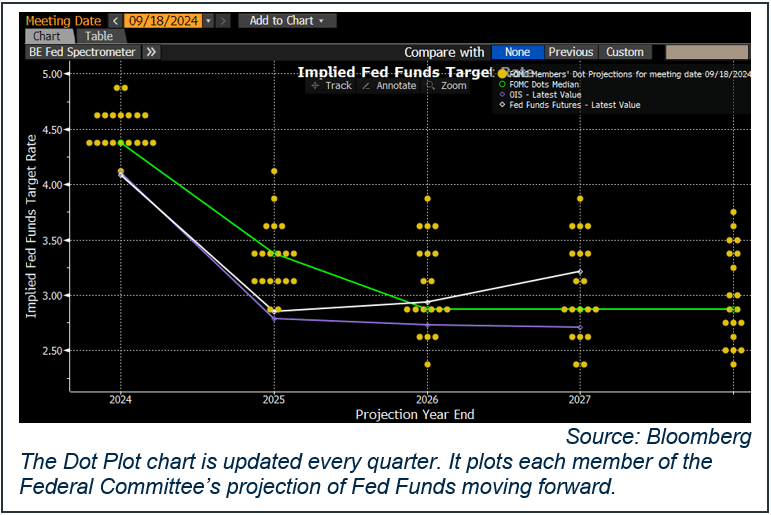Select Custom under Compare with
Image resolution: width=771 pixels, height=515 pixels.
click(625, 52)
